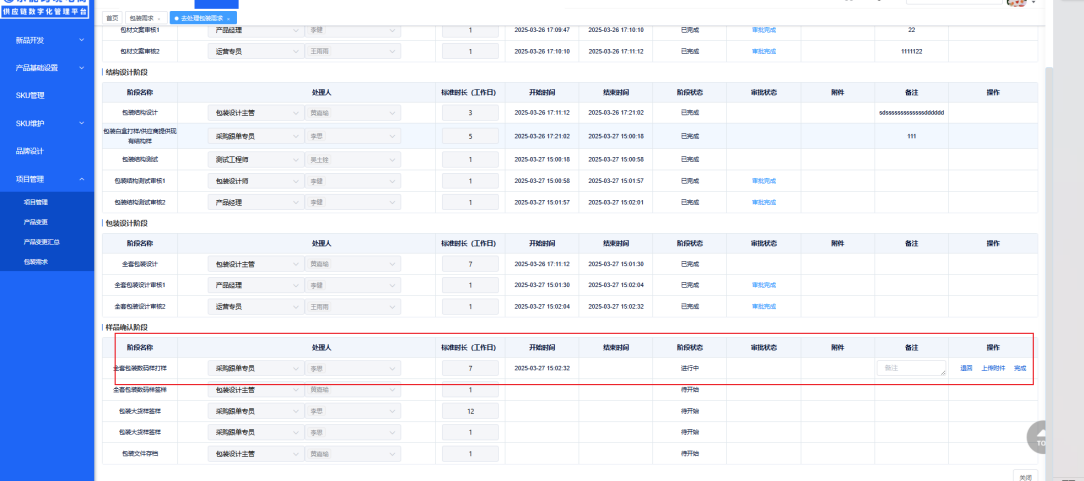Click the 上传附件 link
This screenshot has width=1084, height=481.
[x=993, y=368]
